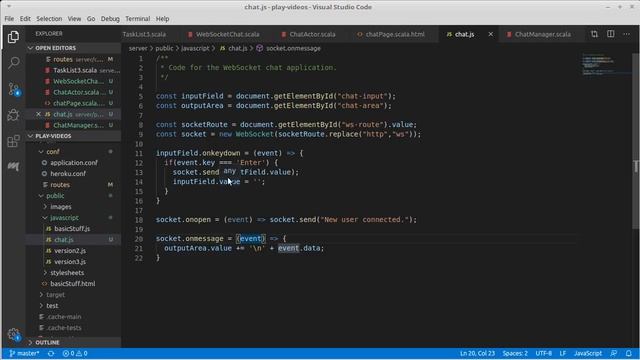Screen dimensions: 640x360
Task: Switch to the WebSocketChat.scala tab
Action: [x=227, y=34]
